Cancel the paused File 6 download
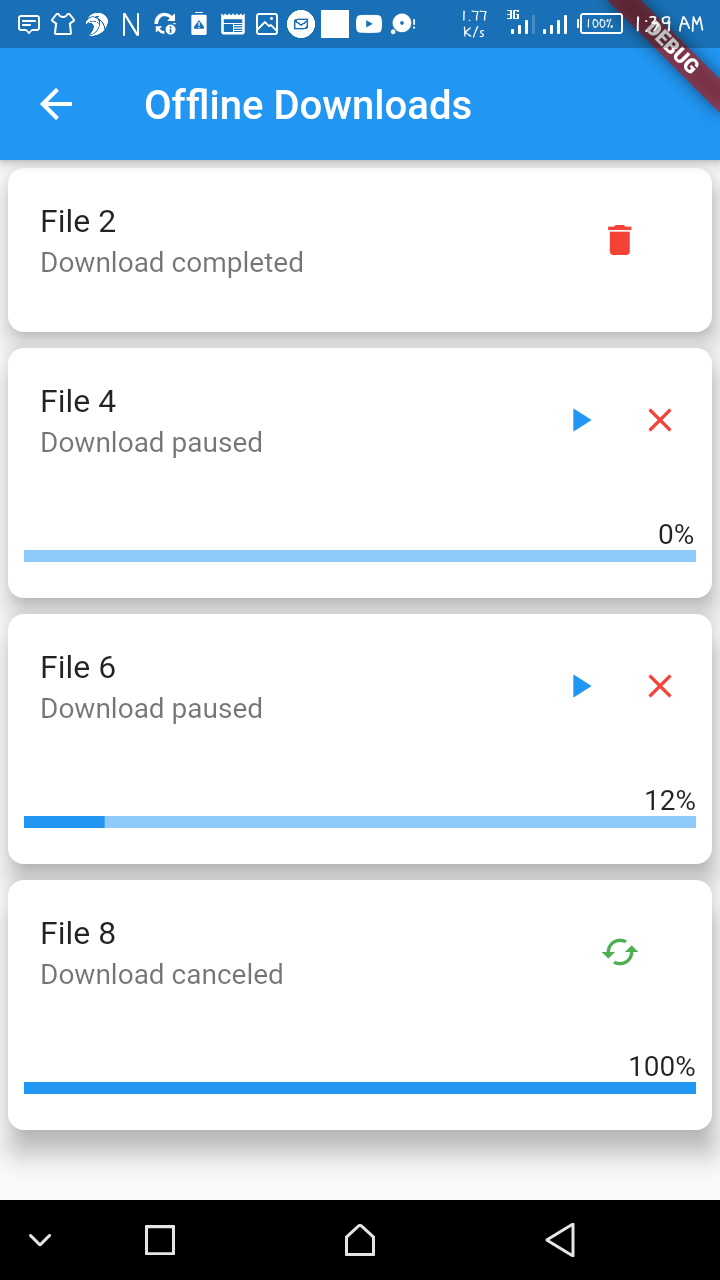720x1280 pixels. pos(659,686)
